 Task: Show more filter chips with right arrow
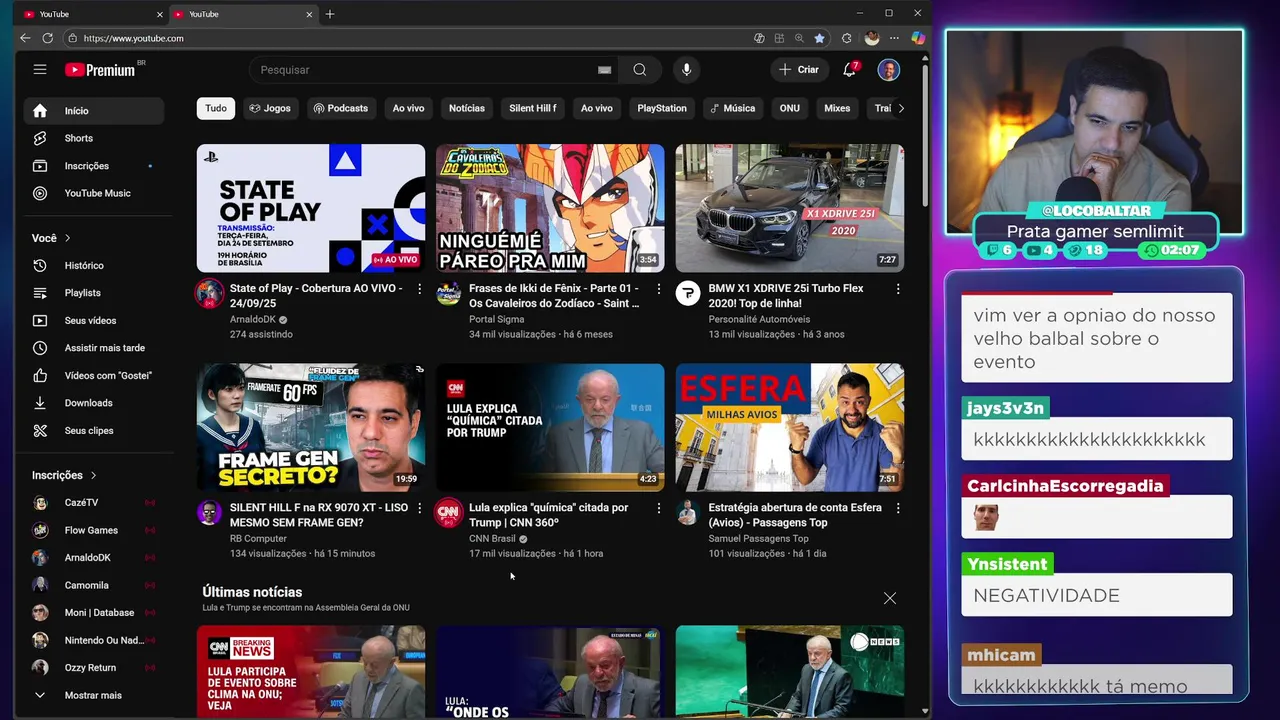[901, 108]
